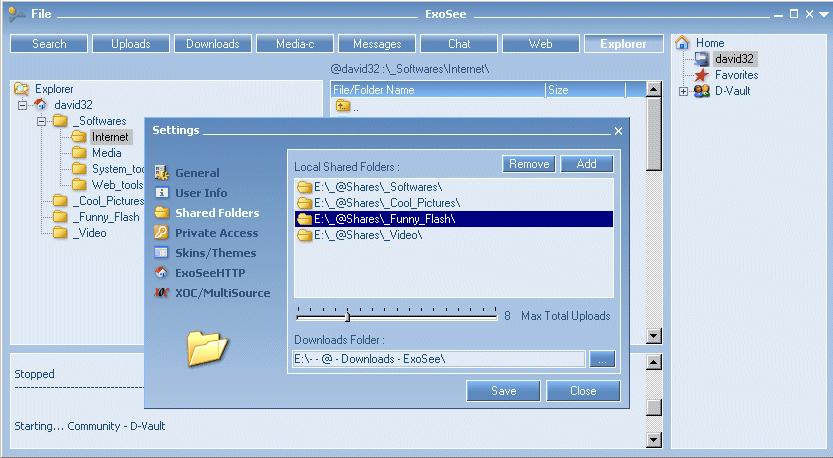Open the Messages tab
This screenshot has height=458, width=833.
tap(376, 44)
